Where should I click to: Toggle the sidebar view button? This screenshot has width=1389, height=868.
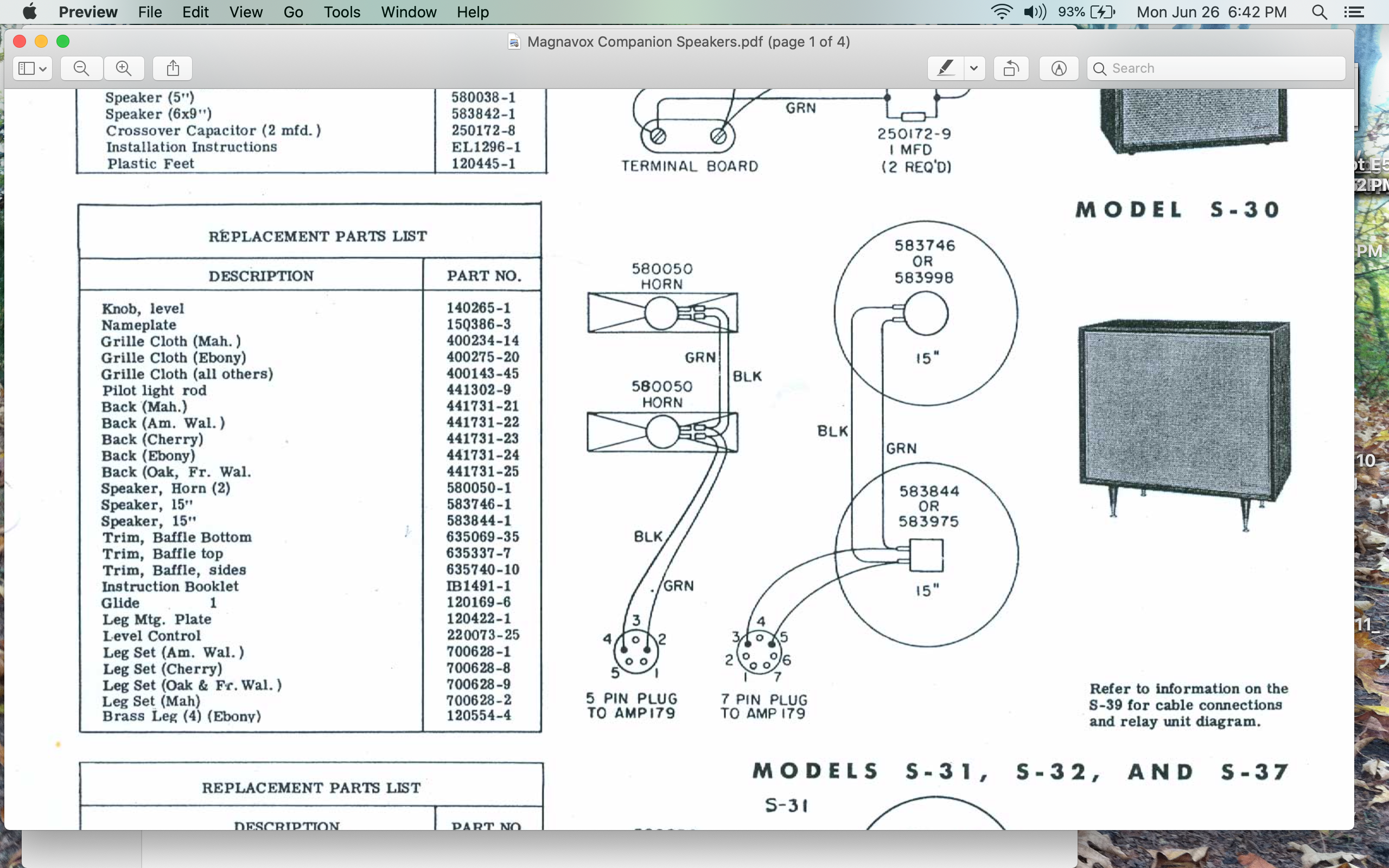pos(26,68)
